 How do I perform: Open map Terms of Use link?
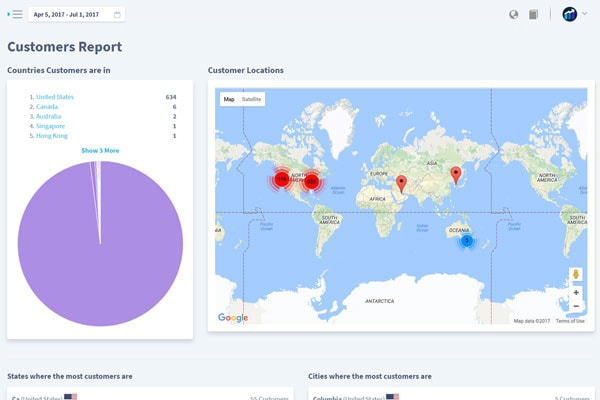click(570, 321)
